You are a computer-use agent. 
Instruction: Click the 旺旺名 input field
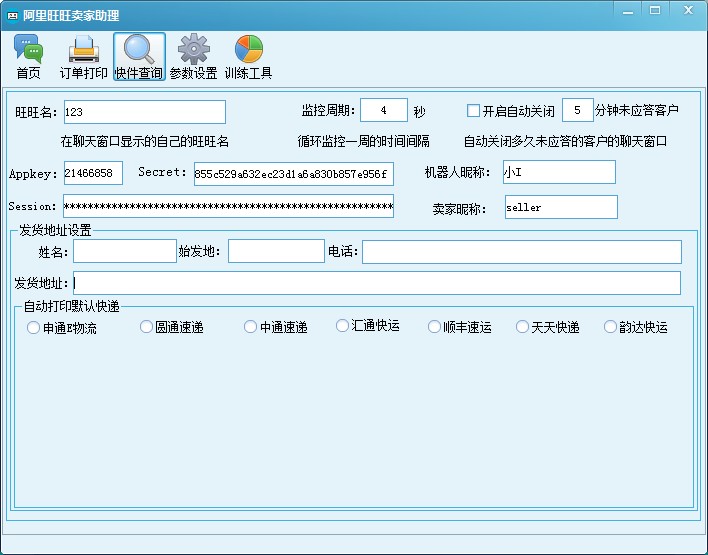point(144,112)
